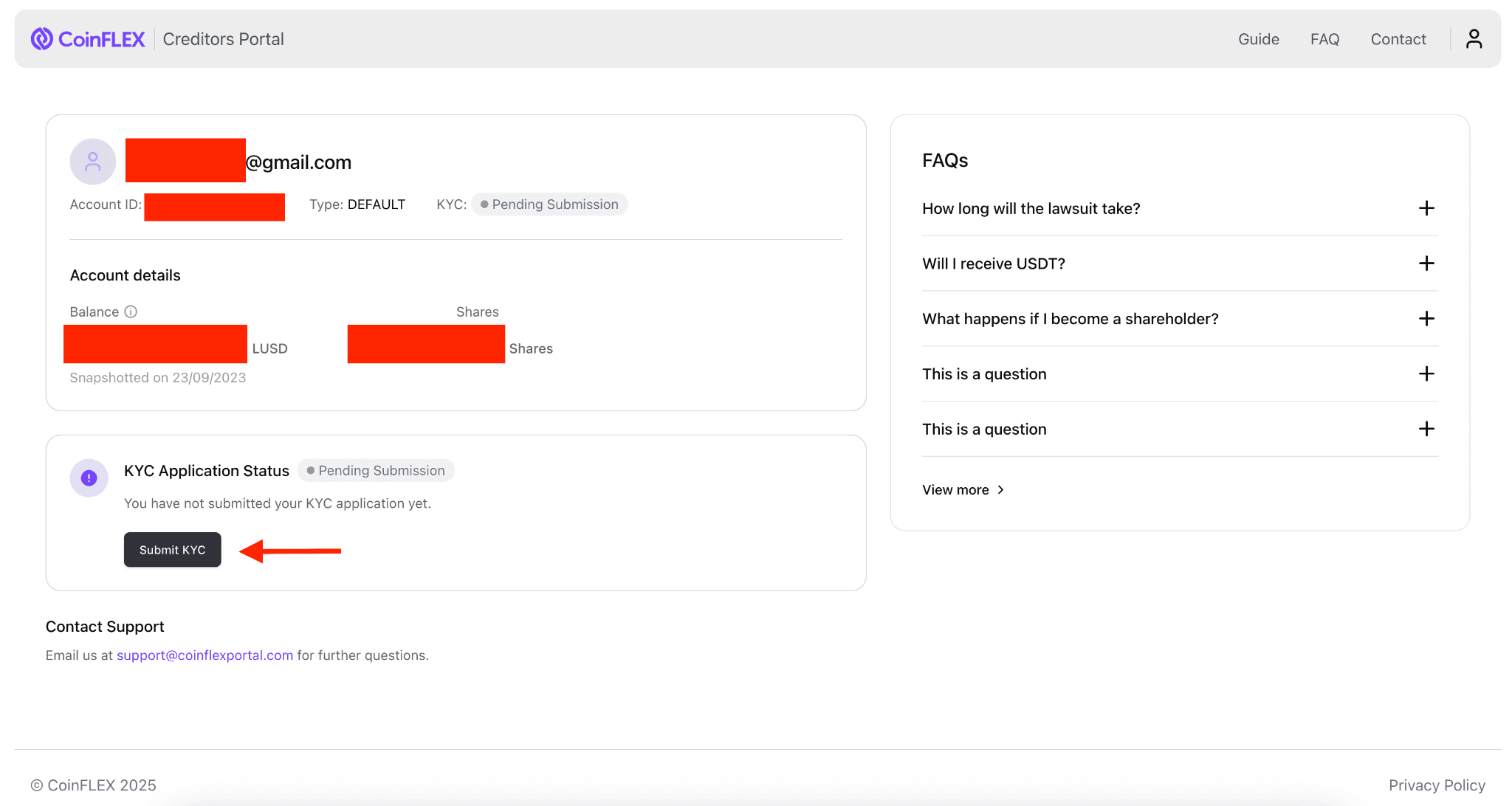
Task: Click the account avatar icon beside email
Action: (x=93, y=162)
